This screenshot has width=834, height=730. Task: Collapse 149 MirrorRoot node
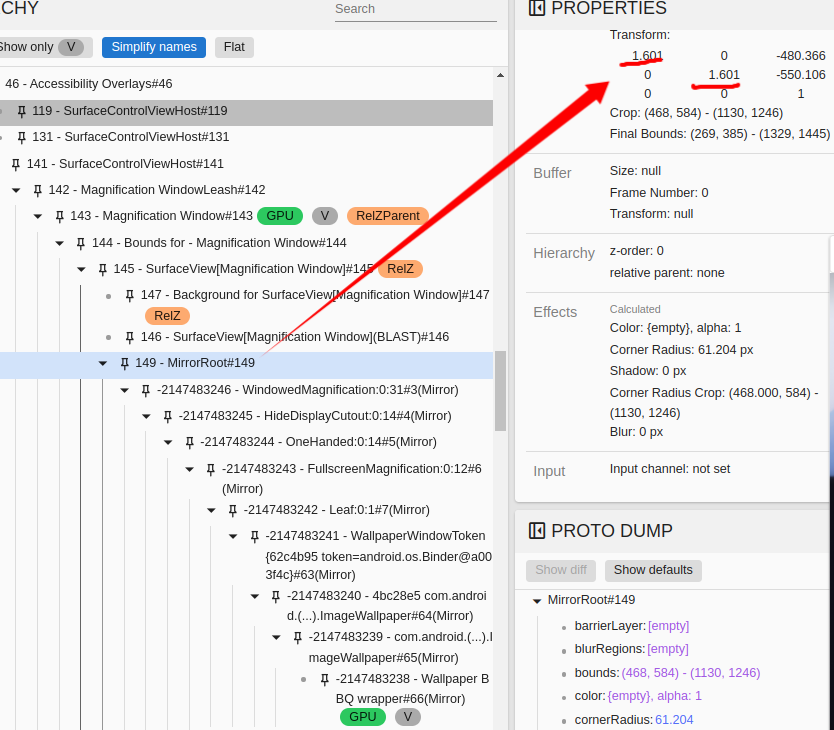(103, 363)
